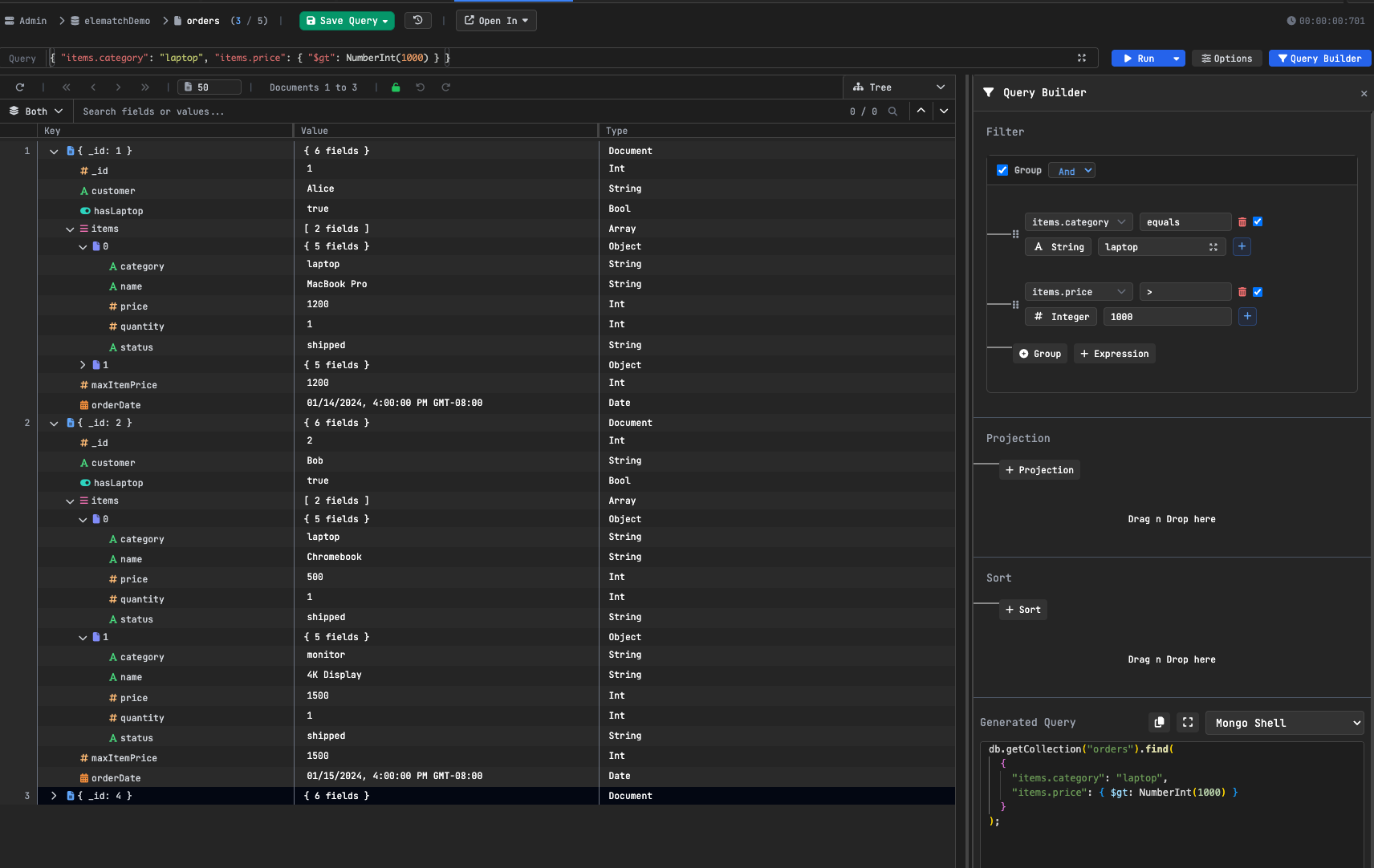Viewport: 1374px width, 868px height.
Task: Disable the items.price condition checkbox
Action: click(1258, 292)
